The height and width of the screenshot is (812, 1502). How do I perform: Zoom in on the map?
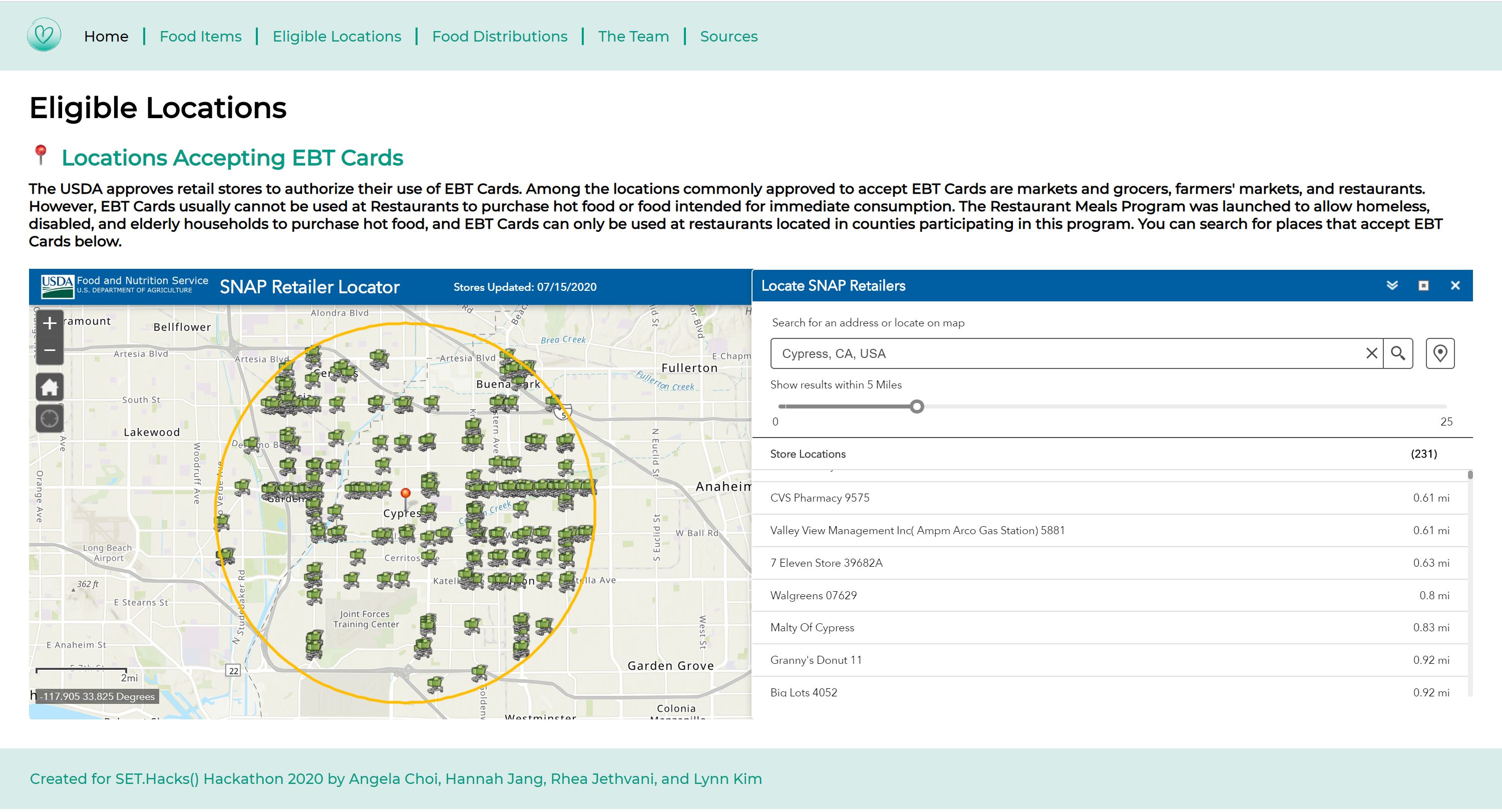pos(50,323)
